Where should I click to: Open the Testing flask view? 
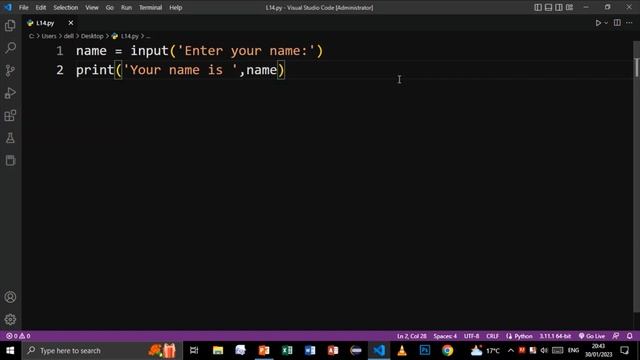click(x=10, y=138)
